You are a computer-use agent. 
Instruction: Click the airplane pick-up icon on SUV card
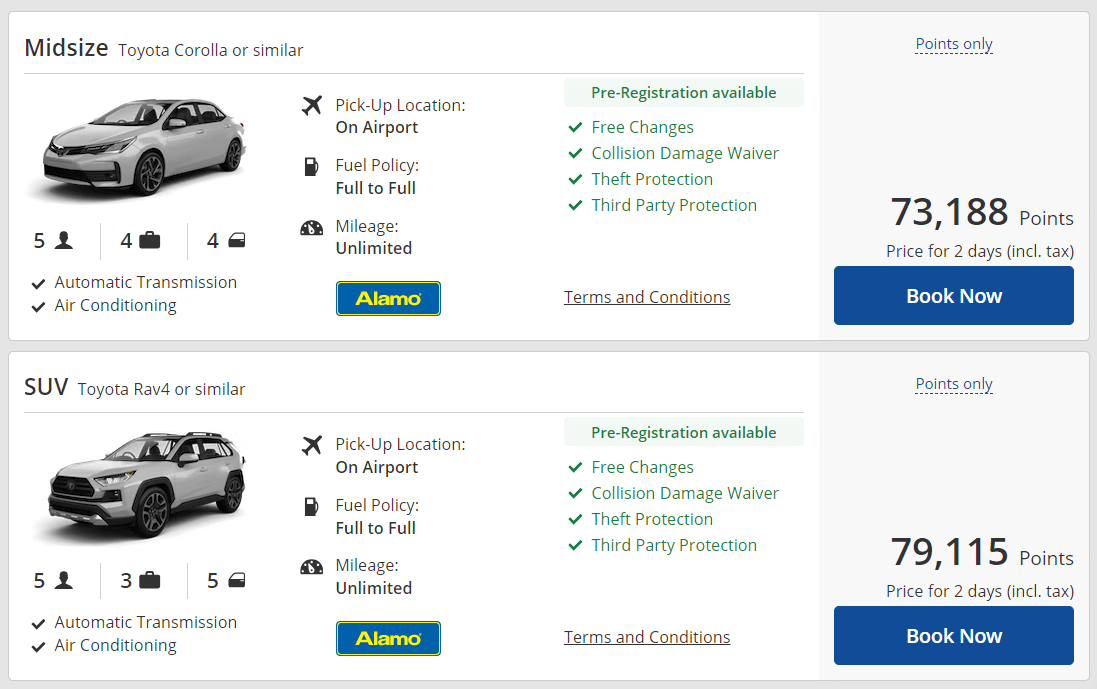coord(312,445)
